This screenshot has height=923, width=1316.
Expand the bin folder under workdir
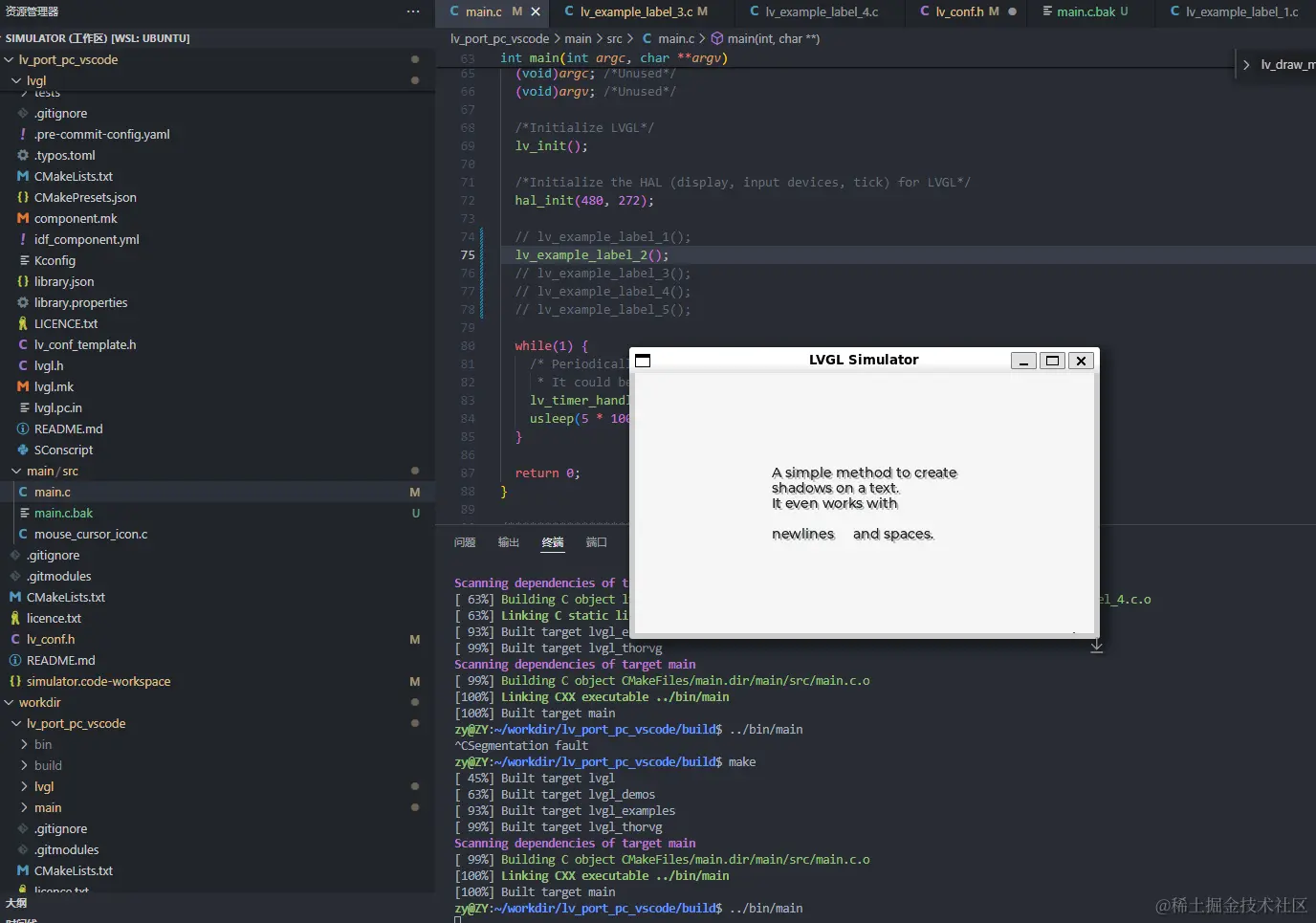(43, 744)
